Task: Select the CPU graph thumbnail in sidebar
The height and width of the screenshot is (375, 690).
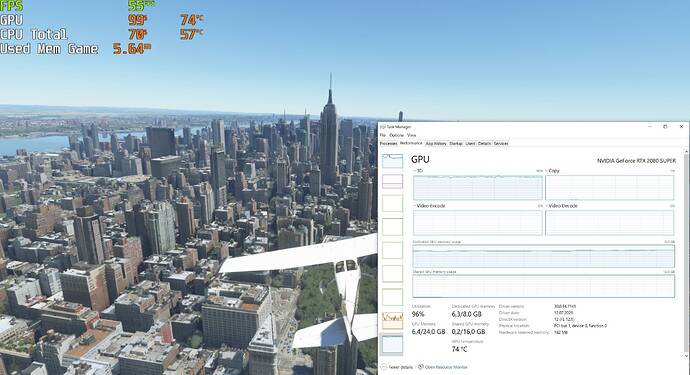Action: [x=392, y=161]
